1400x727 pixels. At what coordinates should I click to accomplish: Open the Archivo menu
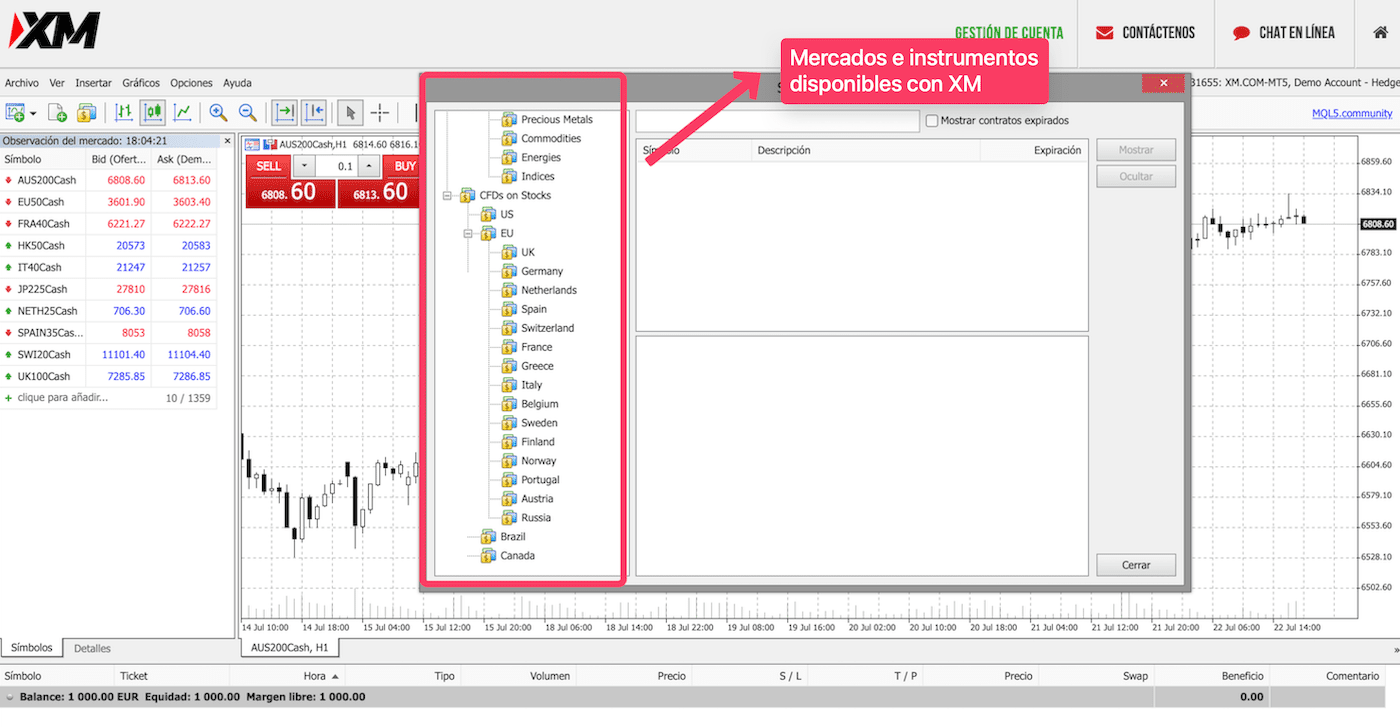click(22, 83)
